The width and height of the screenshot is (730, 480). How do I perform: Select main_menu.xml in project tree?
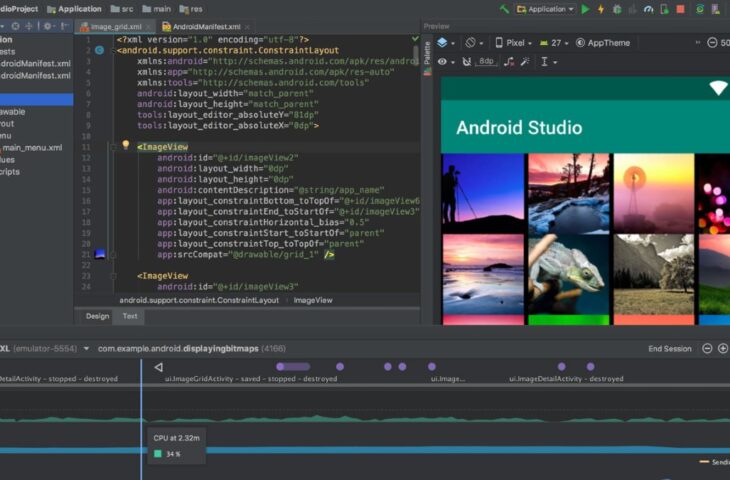[31, 148]
